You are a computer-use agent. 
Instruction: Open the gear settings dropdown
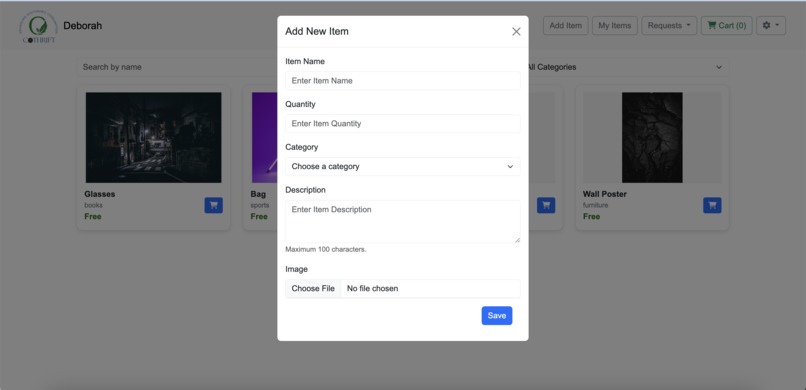point(771,26)
